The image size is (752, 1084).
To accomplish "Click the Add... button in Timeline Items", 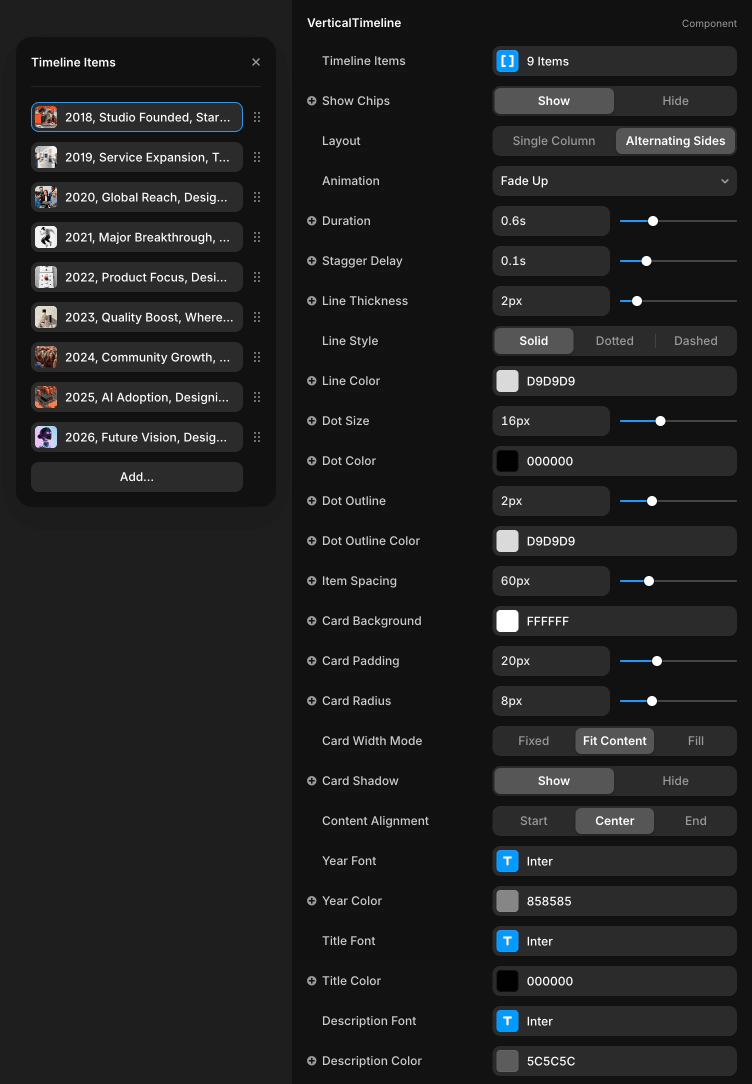I will (137, 477).
